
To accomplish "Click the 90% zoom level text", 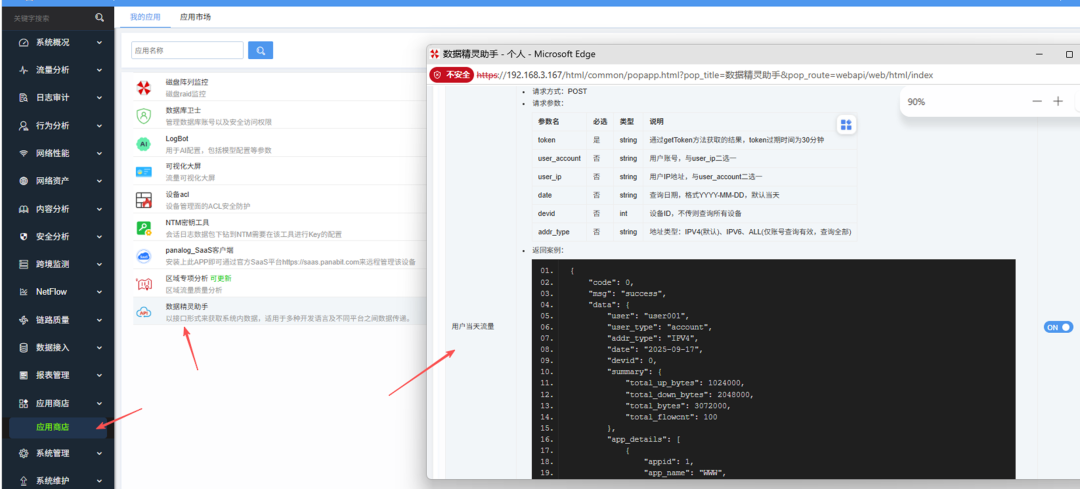I will (916, 101).
